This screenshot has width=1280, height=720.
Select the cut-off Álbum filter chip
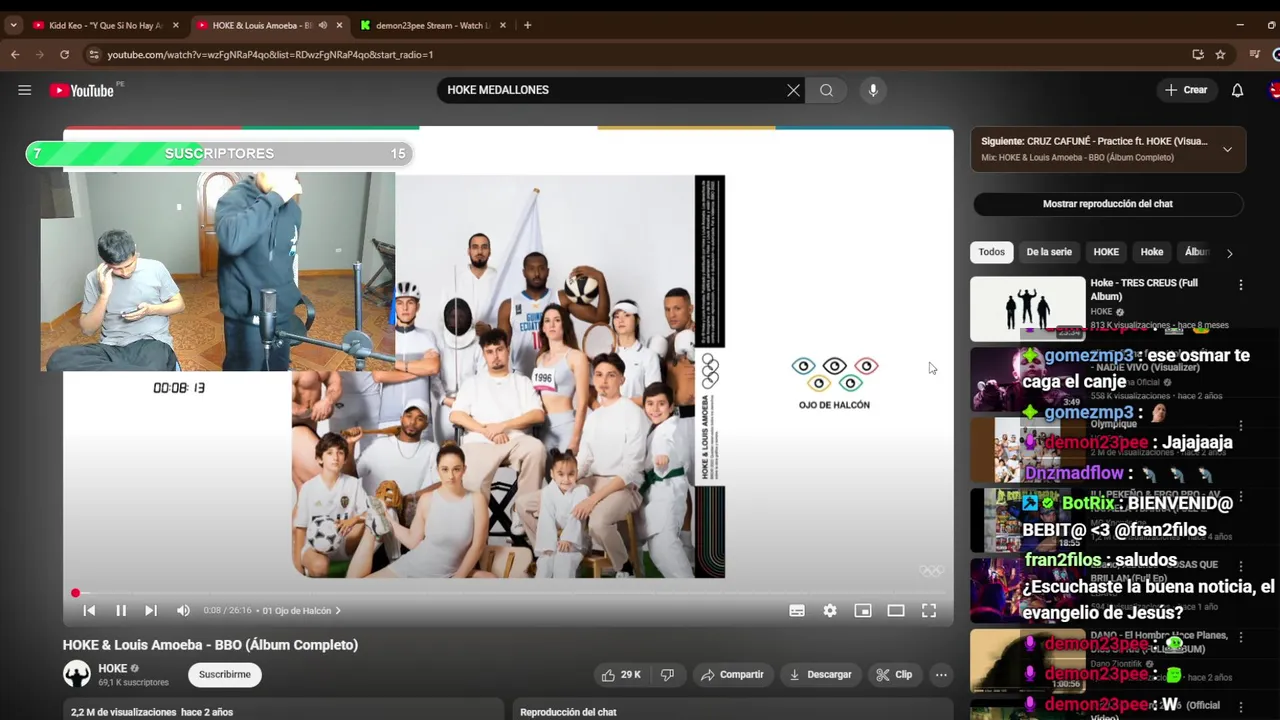pyautogui.click(x=1196, y=252)
